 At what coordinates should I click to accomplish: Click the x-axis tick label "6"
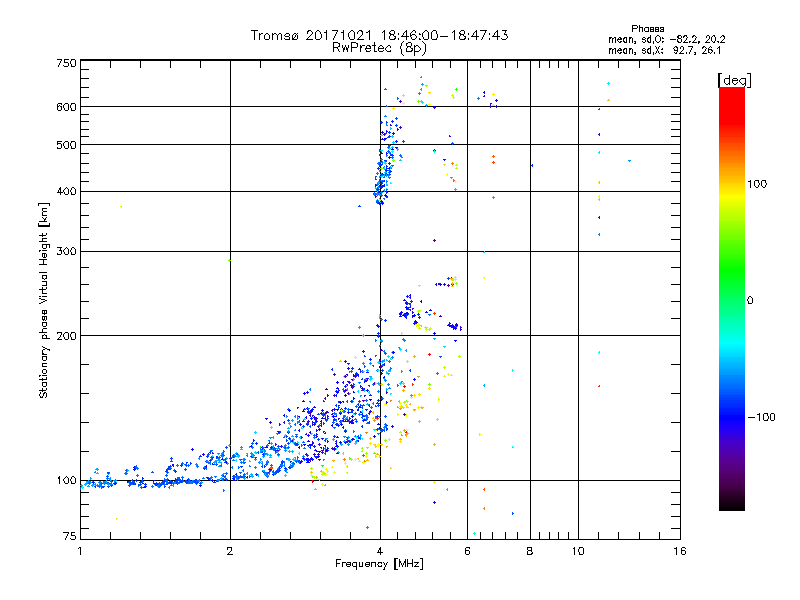coord(467,551)
